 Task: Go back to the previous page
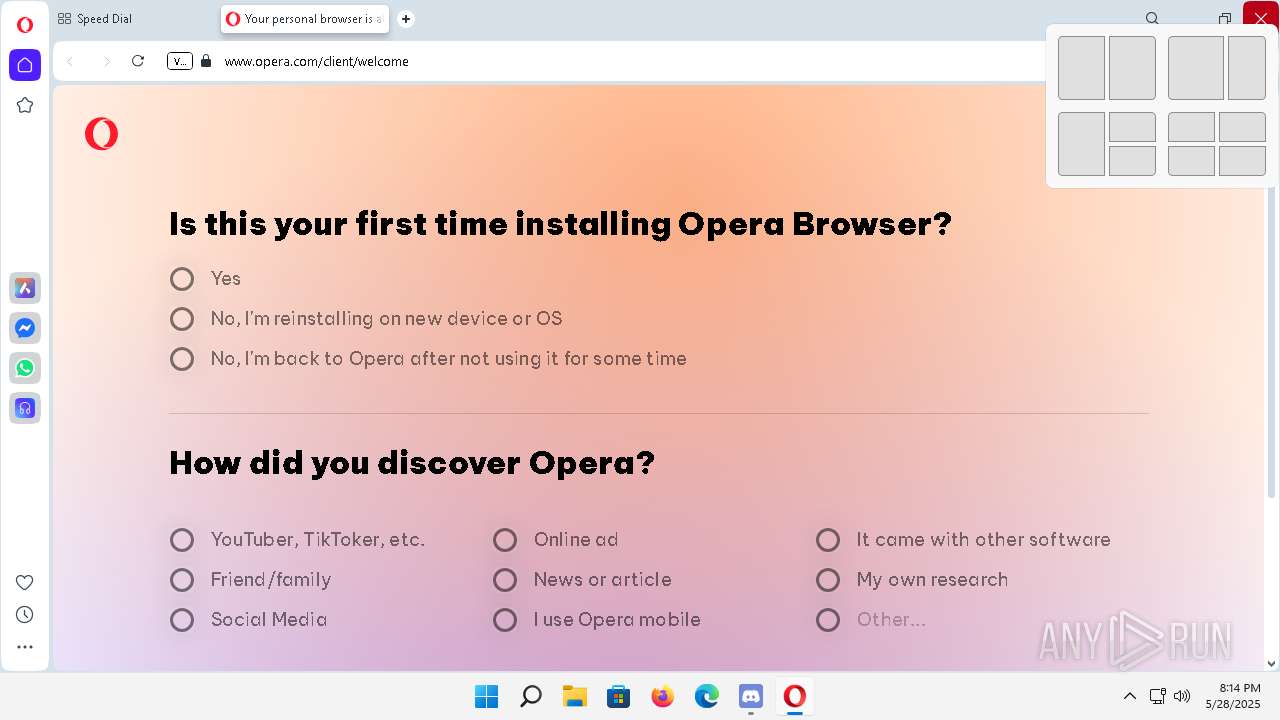(x=70, y=61)
